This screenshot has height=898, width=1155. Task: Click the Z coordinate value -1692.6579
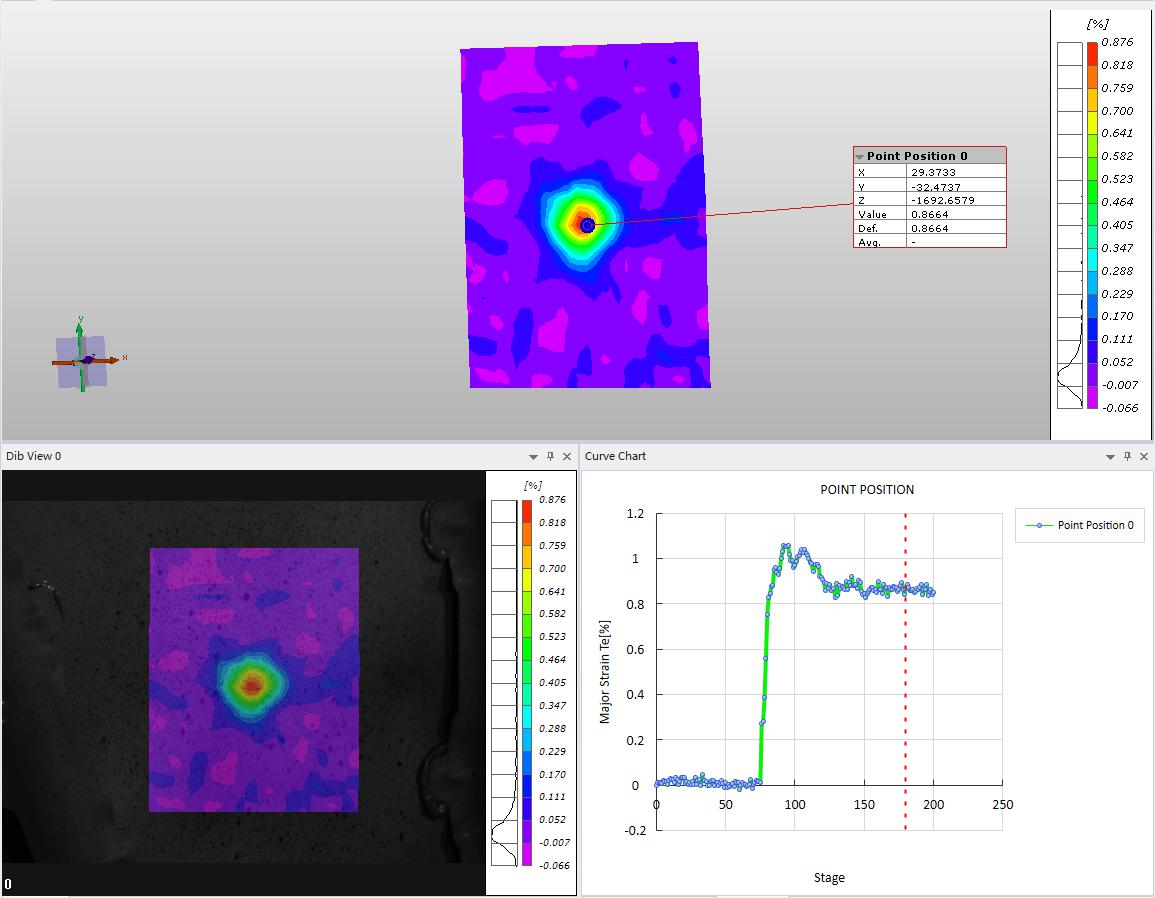click(x=942, y=200)
